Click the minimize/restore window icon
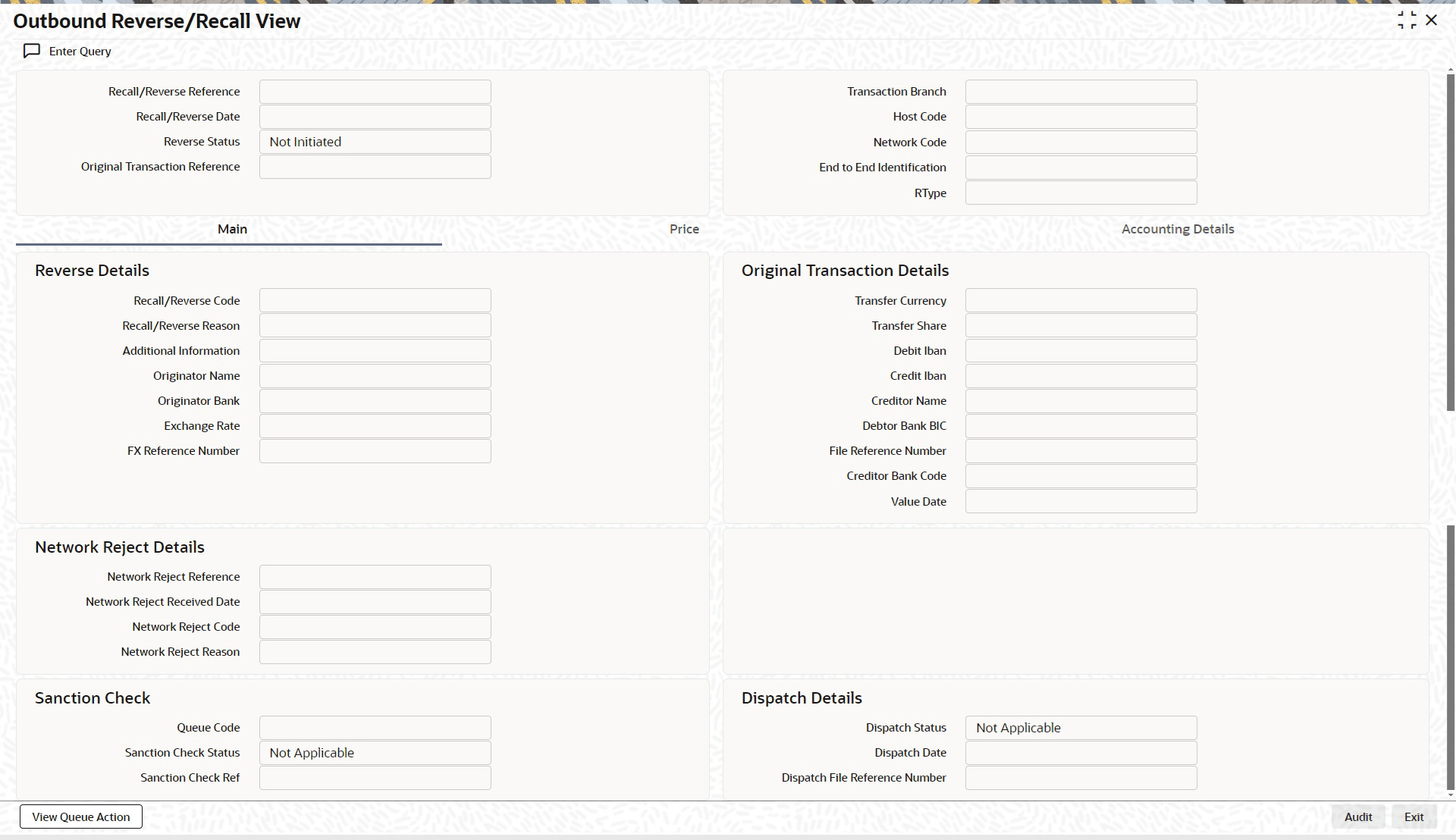The image size is (1456, 840). coord(1407,20)
